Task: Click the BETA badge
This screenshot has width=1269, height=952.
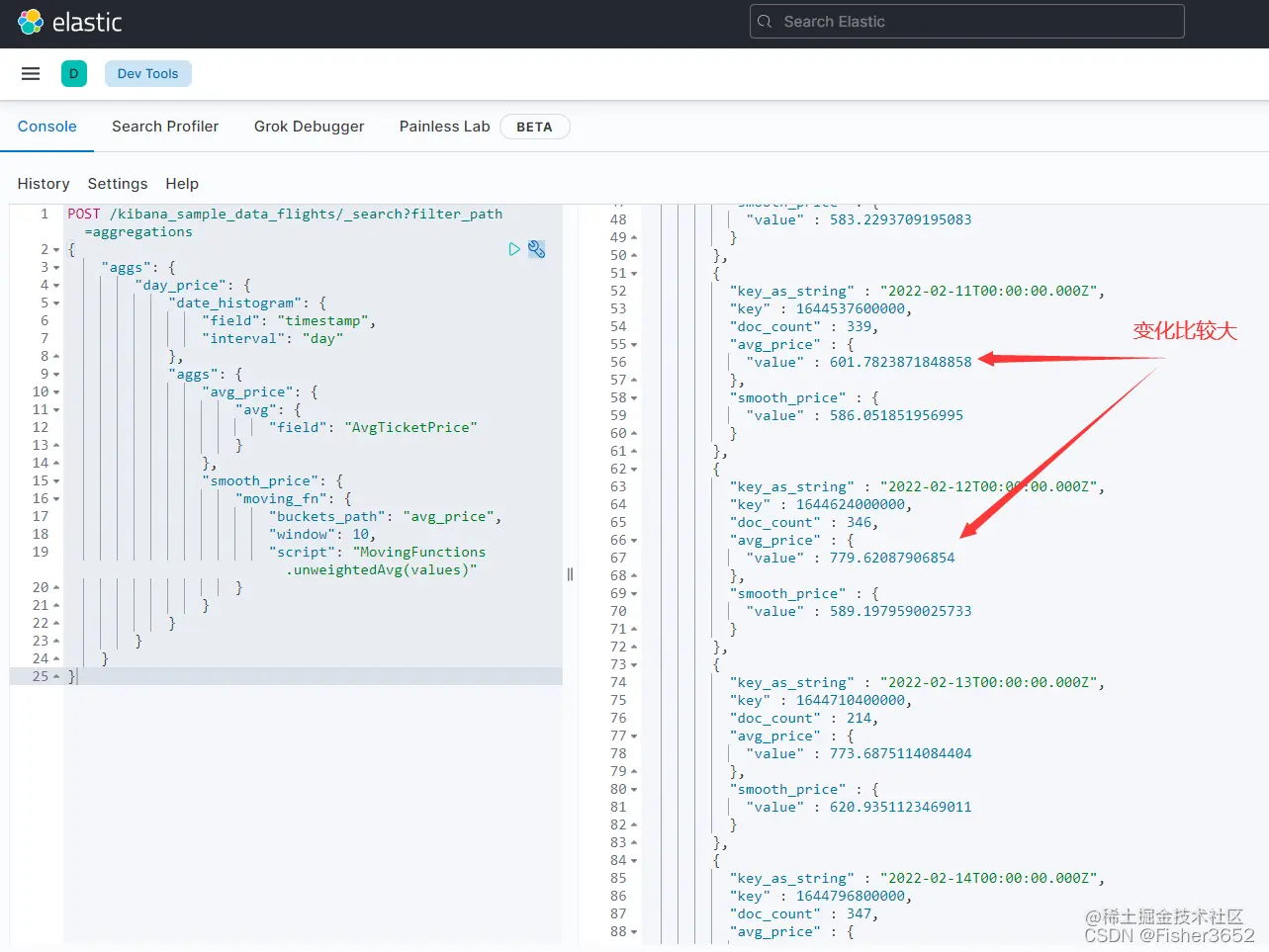Action: pyautogui.click(x=534, y=127)
